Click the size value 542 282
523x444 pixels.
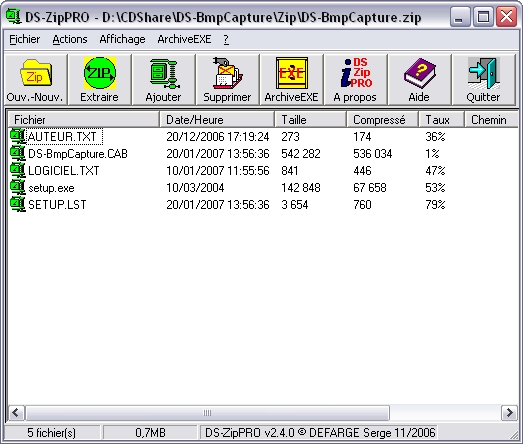click(x=301, y=154)
